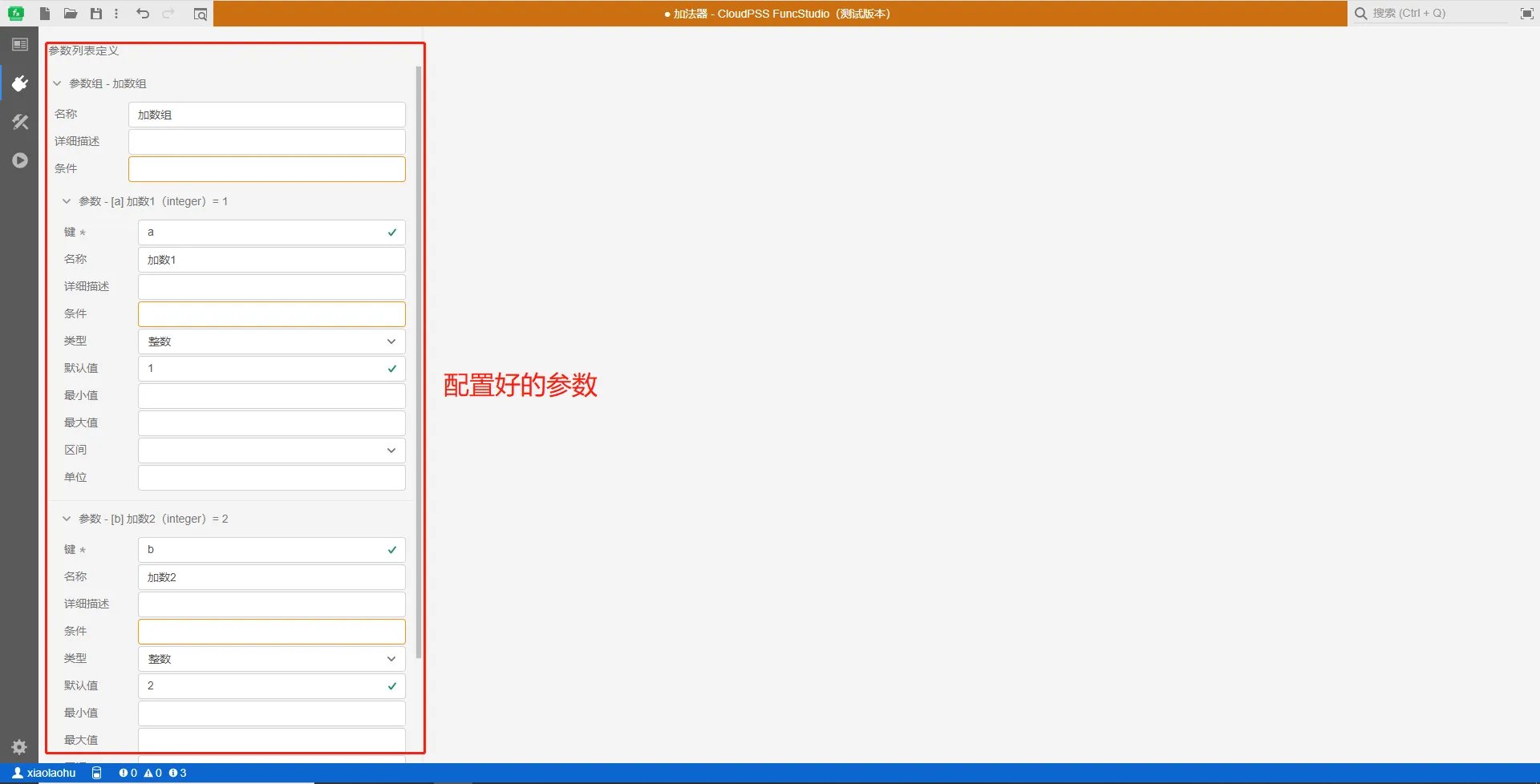Show warnings count in the status bar

pos(153,773)
